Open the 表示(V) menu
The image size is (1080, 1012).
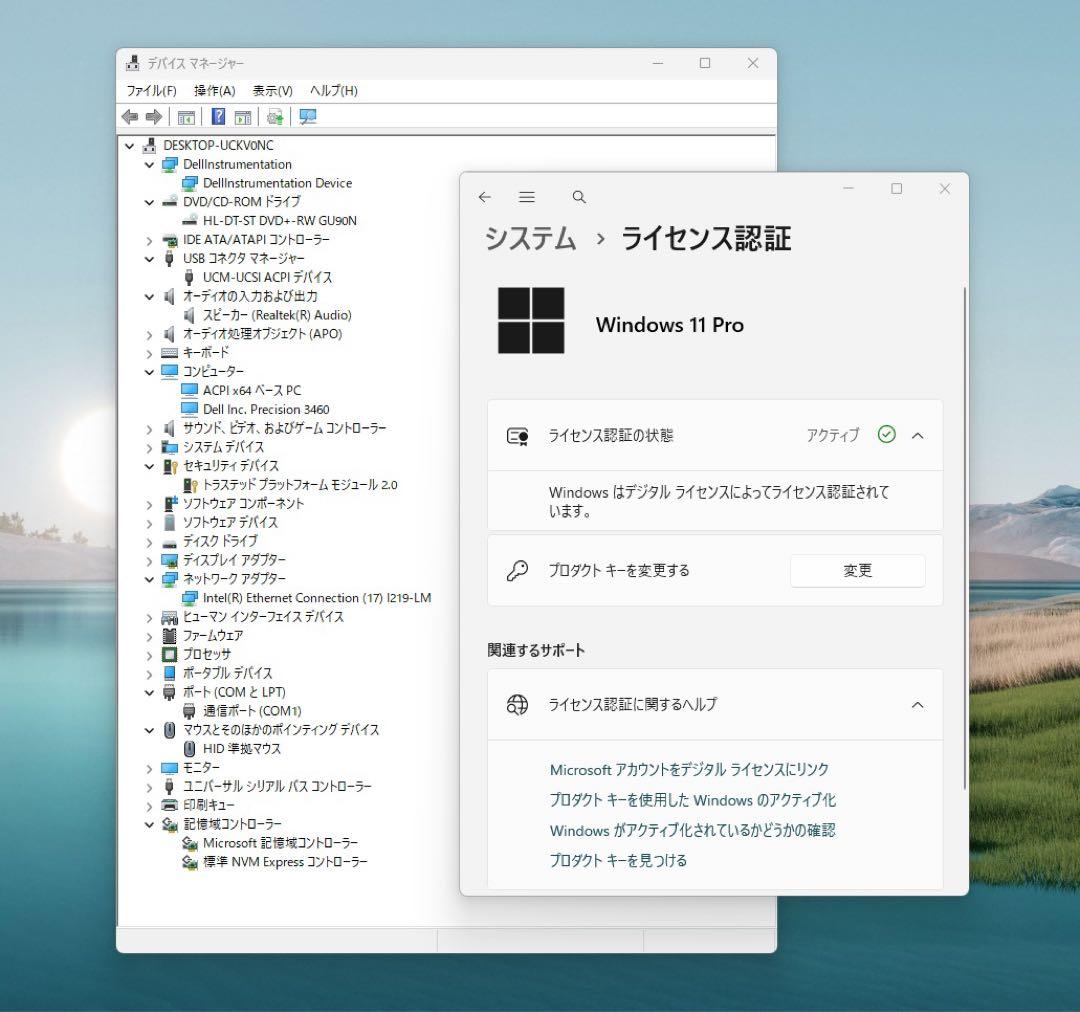272,91
